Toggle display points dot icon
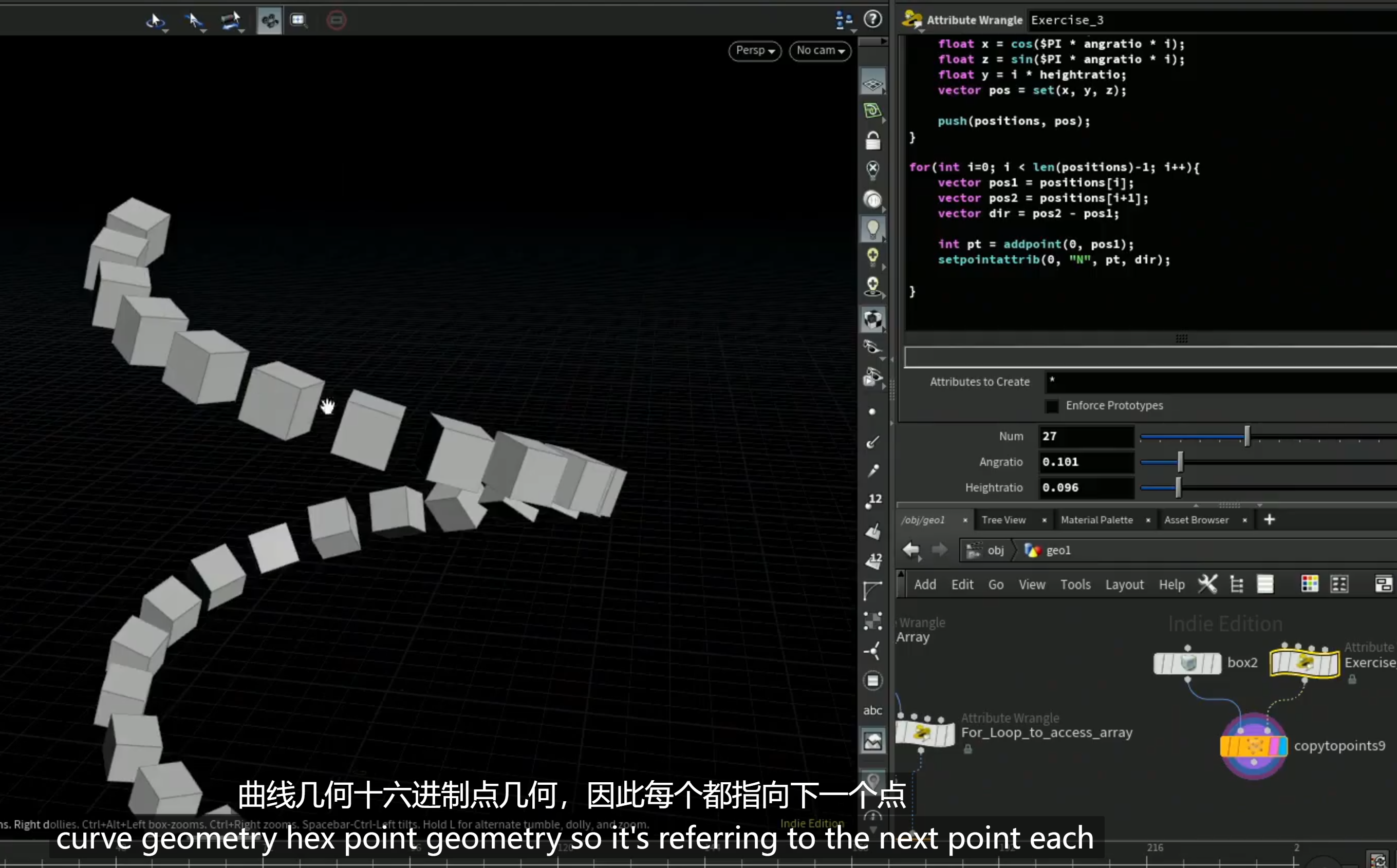Image resolution: width=1397 pixels, height=868 pixels. point(872,411)
